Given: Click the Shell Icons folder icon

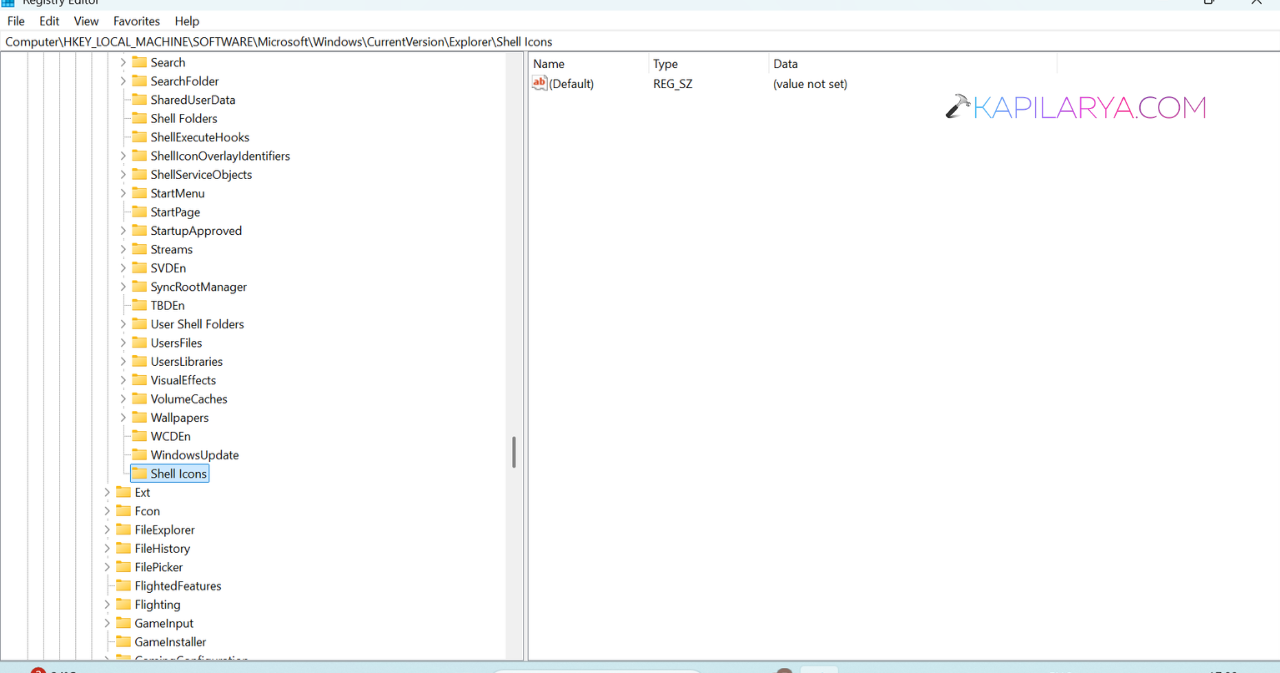Looking at the screenshot, I should pyautogui.click(x=140, y=473).
